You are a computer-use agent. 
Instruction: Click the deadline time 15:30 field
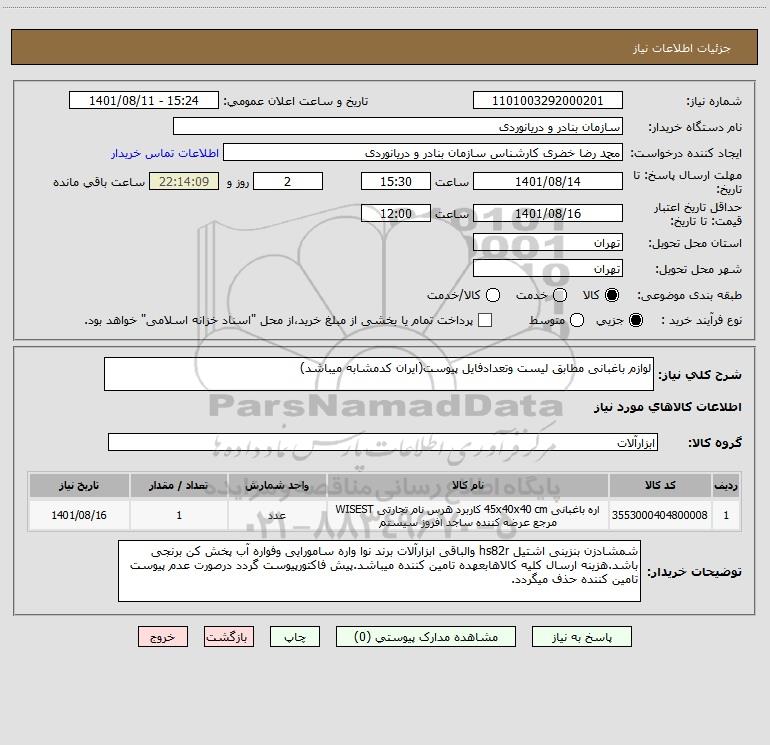click(x=396, y=181)
